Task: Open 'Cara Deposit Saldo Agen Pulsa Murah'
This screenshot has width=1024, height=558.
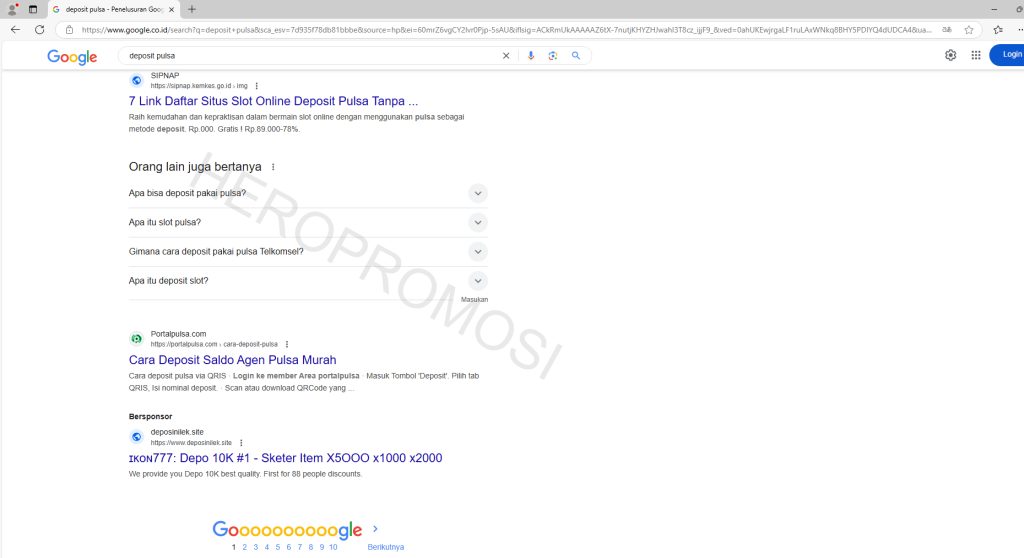Action: pos(232,359)
